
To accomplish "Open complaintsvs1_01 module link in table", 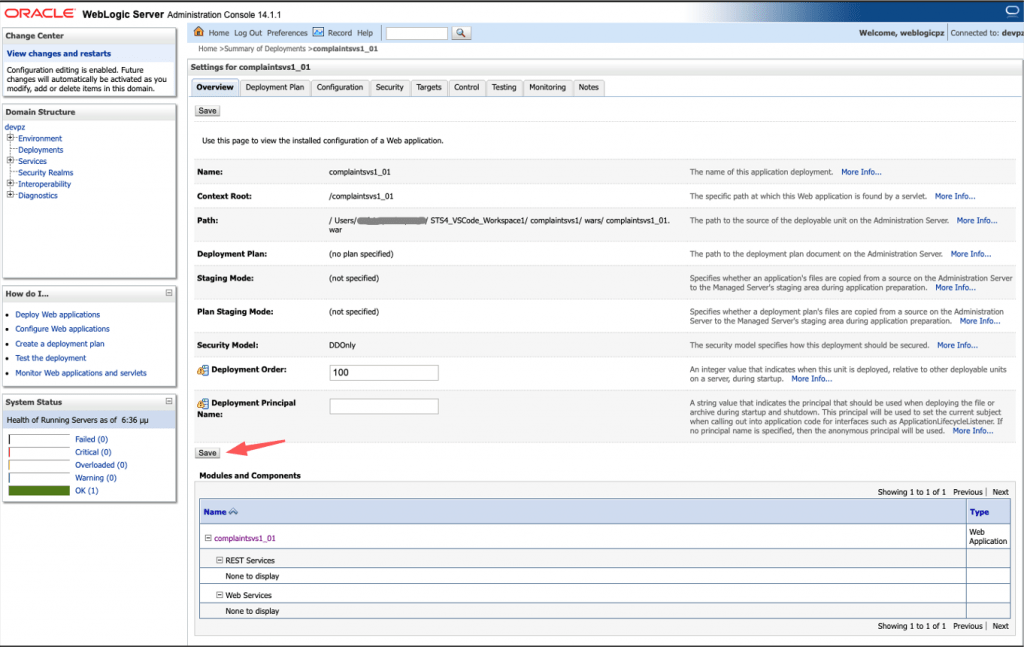I will 245,539.
